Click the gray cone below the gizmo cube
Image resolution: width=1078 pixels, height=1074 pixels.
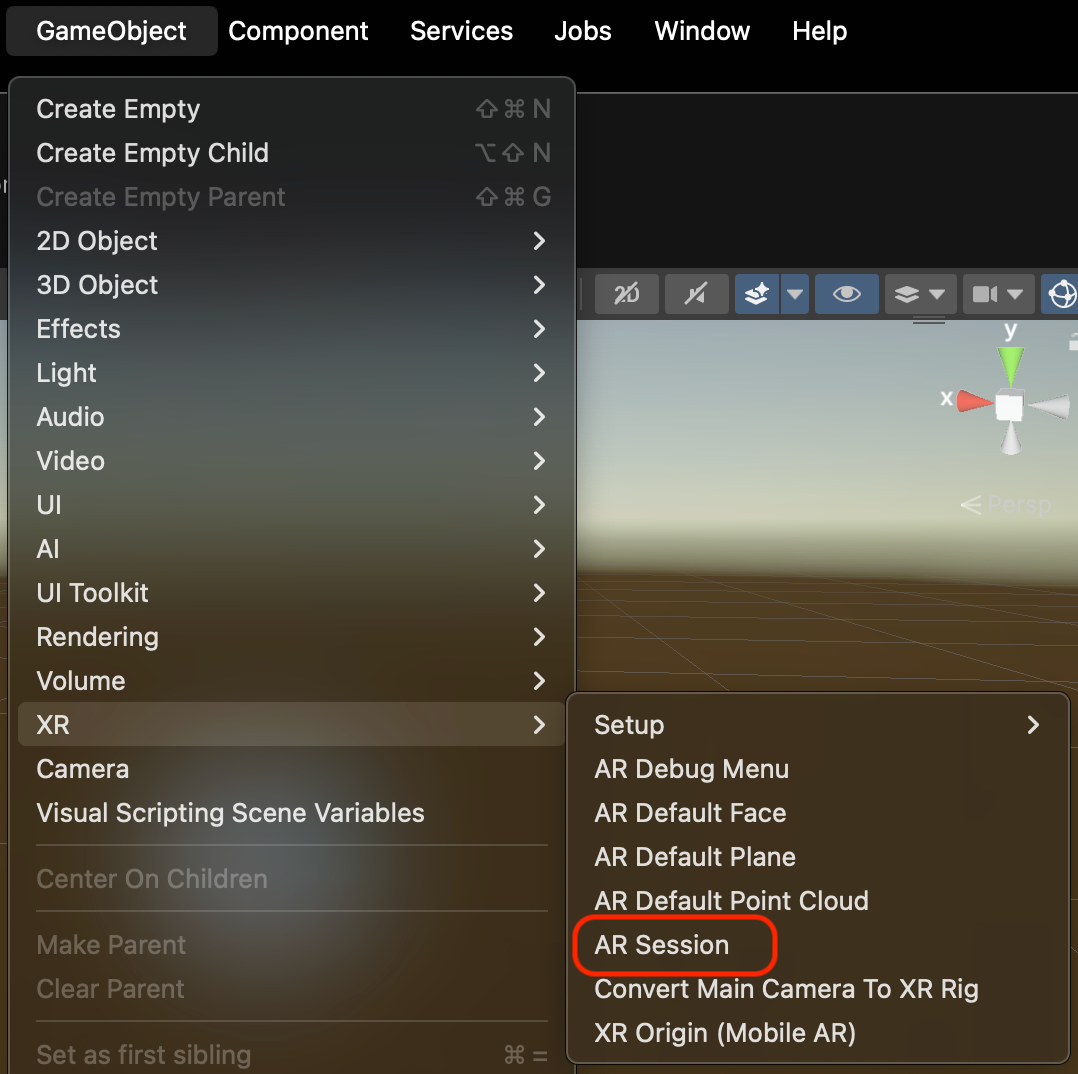pos(1011,438)
